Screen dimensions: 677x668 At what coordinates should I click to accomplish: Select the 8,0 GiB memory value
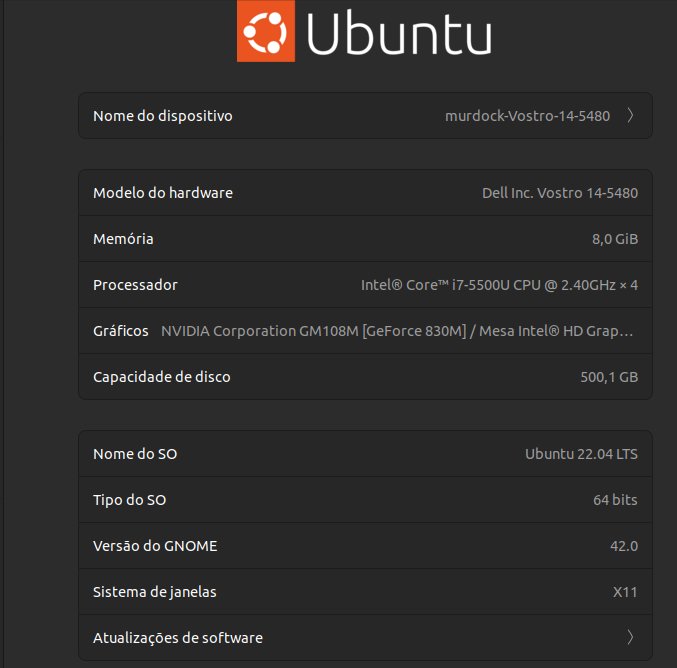[x=615, y=239]
